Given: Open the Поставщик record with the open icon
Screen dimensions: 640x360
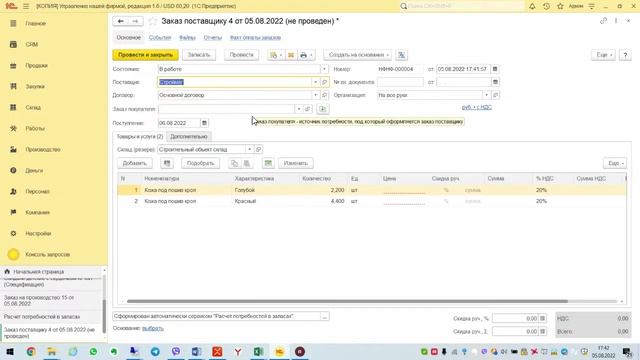Looking at the screenshot, I should pyautogui.click(x=324, y=82).
